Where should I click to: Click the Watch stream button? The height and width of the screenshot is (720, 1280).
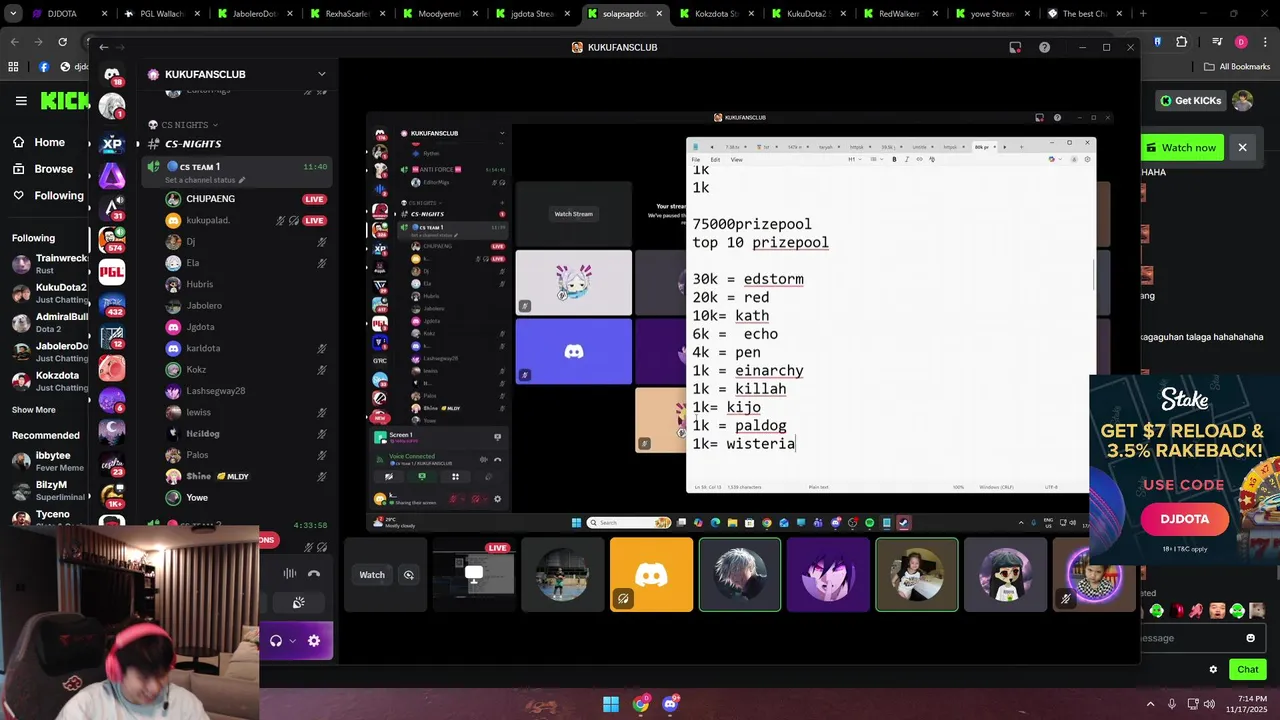tap(372, 575)
